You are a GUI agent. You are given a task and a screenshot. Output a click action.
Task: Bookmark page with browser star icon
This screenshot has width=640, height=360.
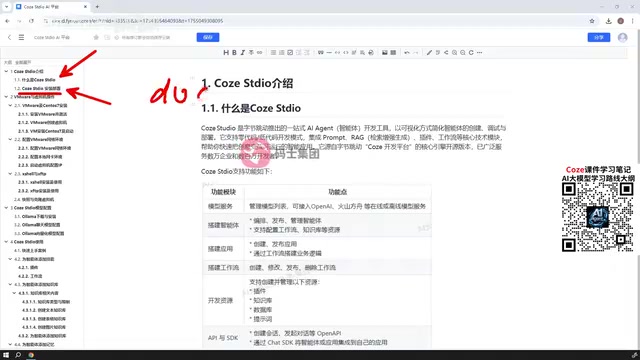[x=592, y=21]
